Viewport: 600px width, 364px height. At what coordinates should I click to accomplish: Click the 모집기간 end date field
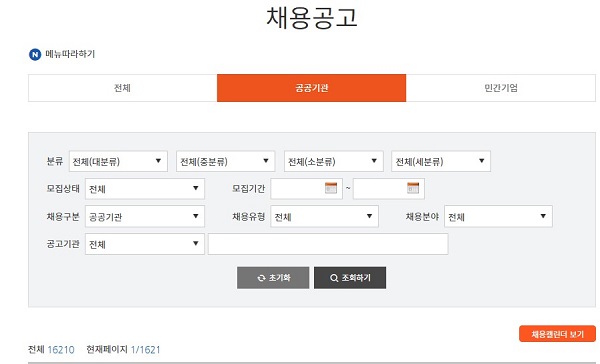click(x=388, y=189)
